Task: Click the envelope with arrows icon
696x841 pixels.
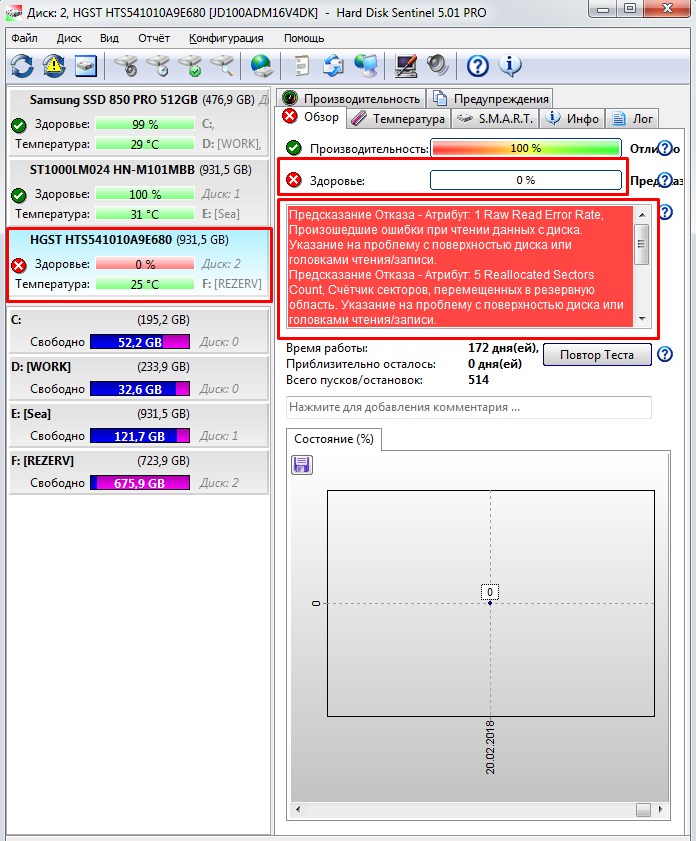Action: coord(334,66)
